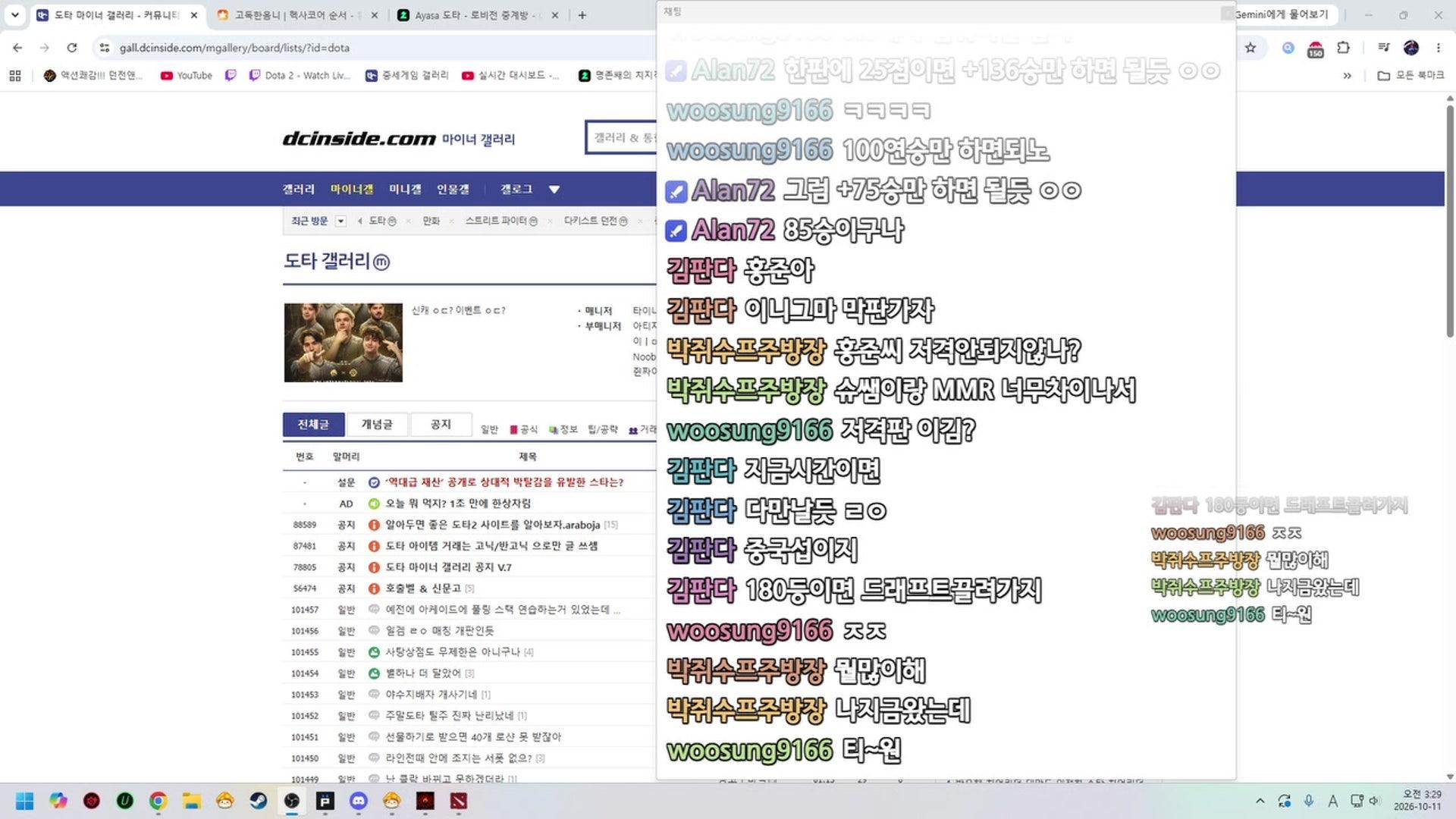This screenshot has width=1456, height=819.
Task: Open the 미니갤 menu item
Action: 405,190
